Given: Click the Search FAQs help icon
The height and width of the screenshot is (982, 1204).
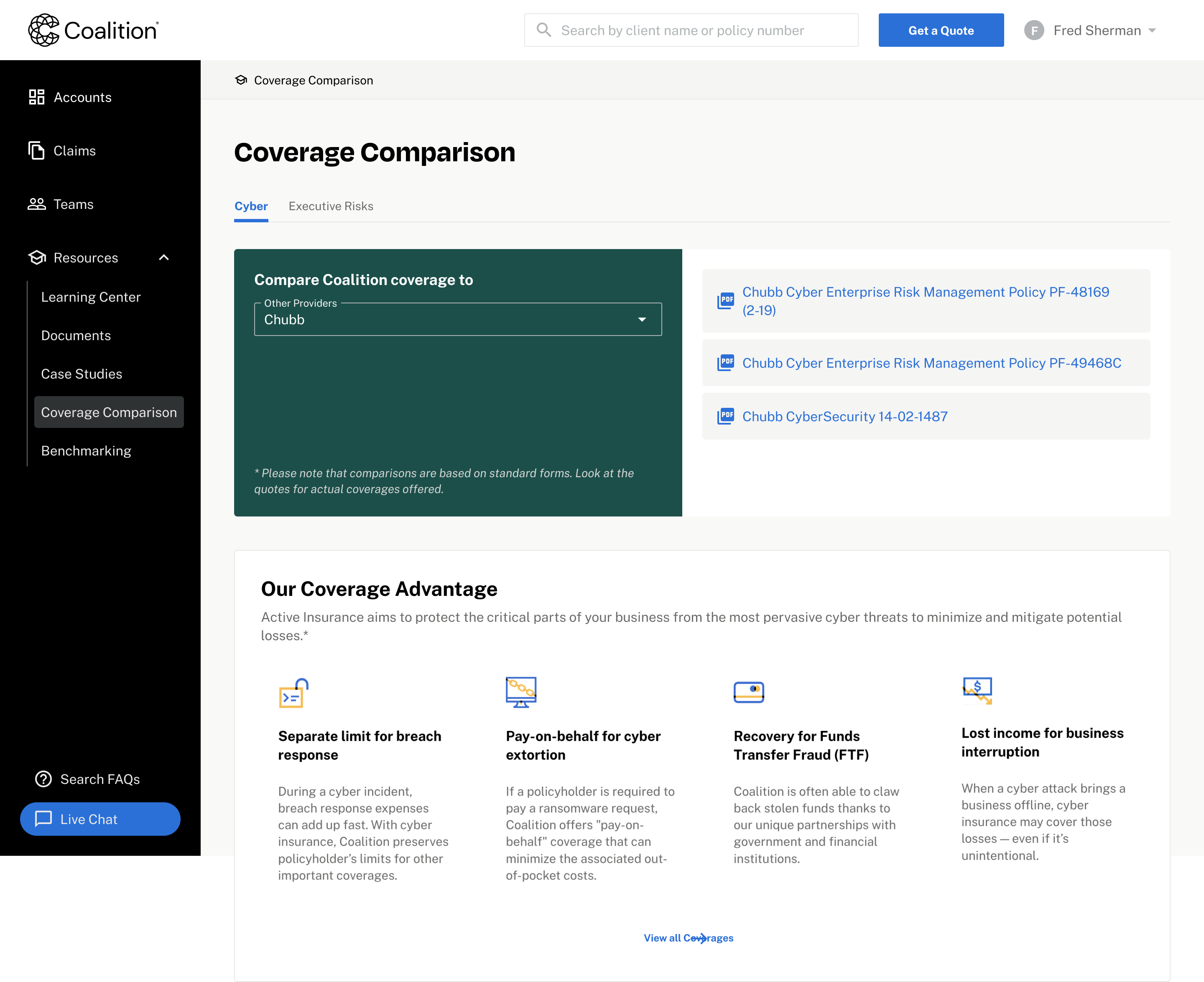Looking at the screenshot, I should point(43,779).
